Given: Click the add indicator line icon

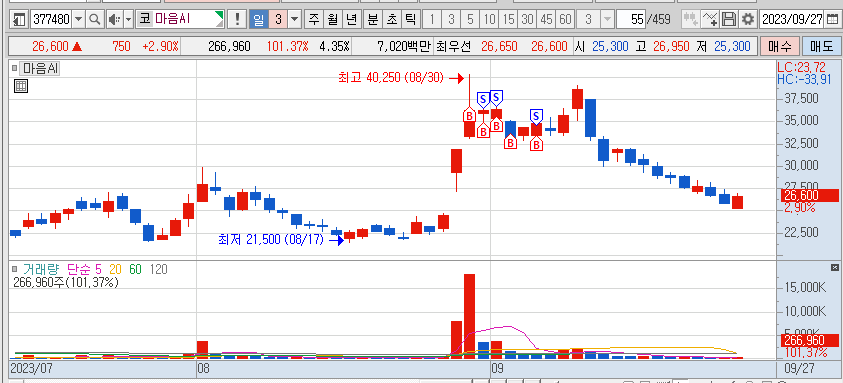Looking at the screenshot, I should (710, 20).
